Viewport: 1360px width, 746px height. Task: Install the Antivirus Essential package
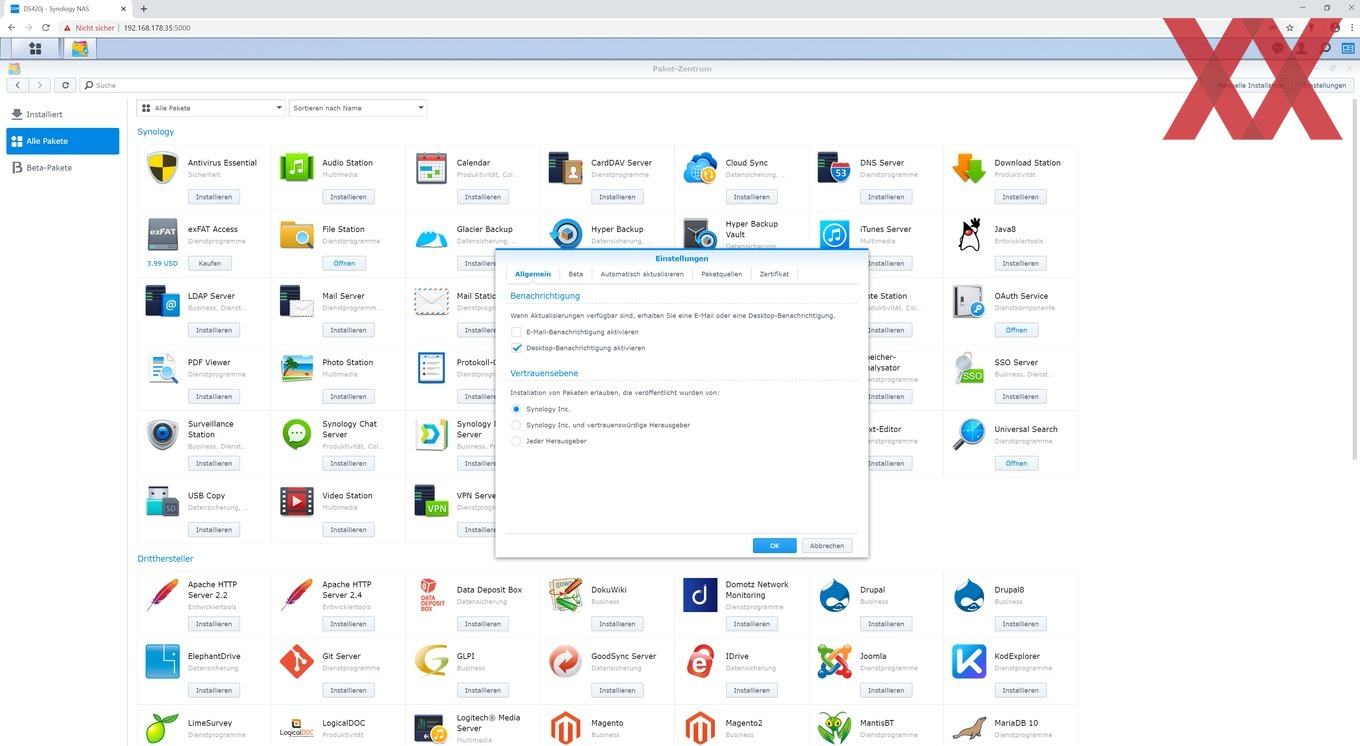click(214, 197)
